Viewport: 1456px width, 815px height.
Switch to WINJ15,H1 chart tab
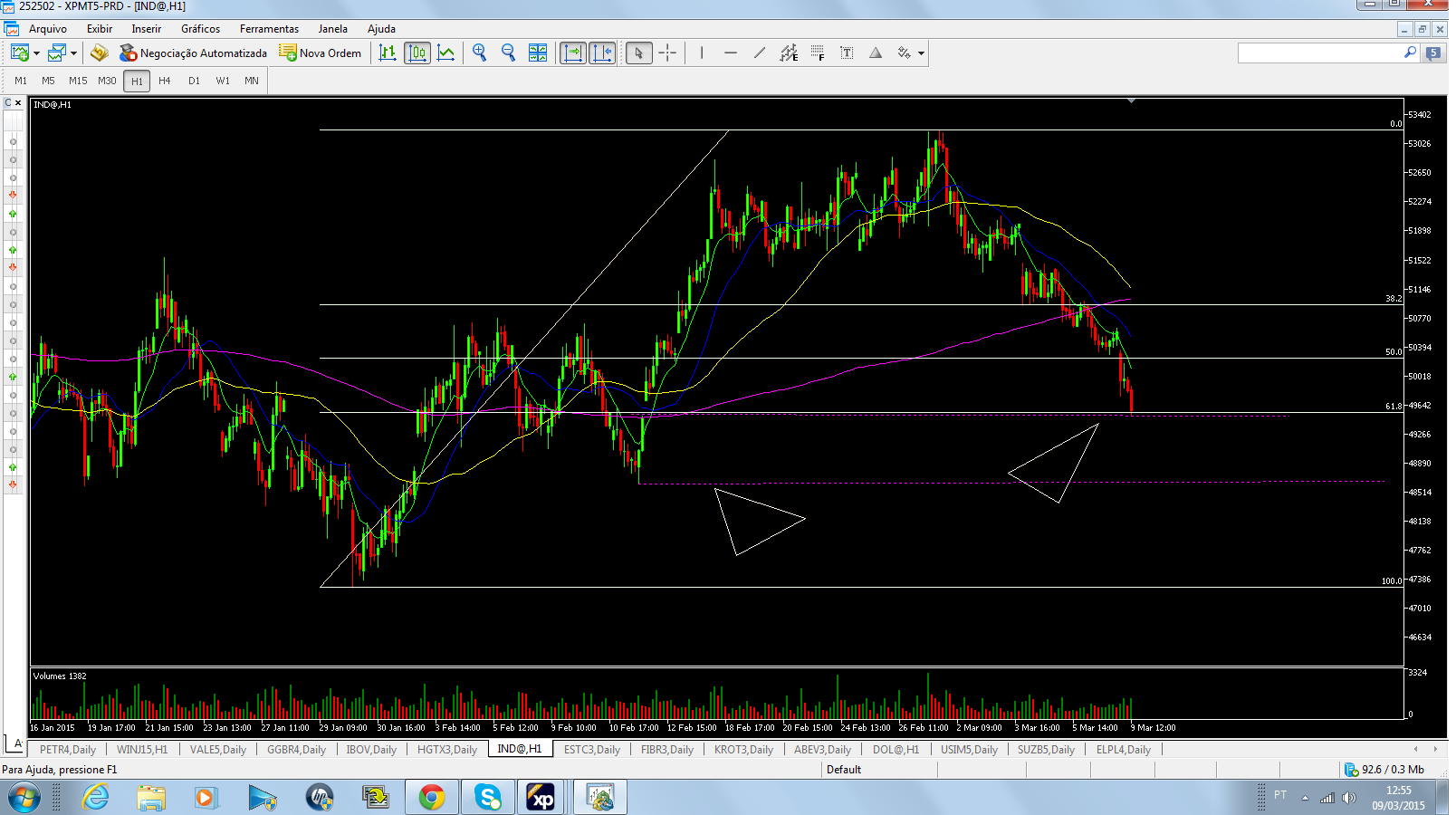point(142,750)
